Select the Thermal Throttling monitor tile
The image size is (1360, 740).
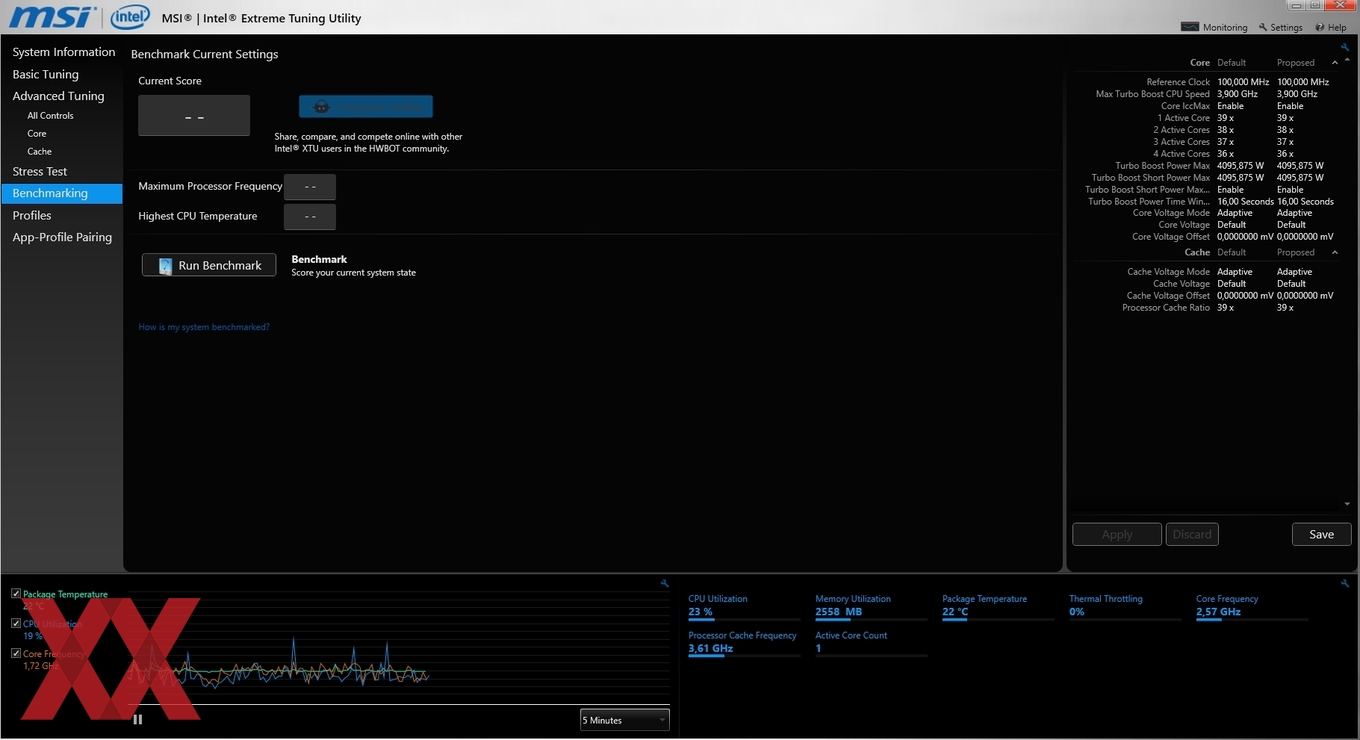1125,607
